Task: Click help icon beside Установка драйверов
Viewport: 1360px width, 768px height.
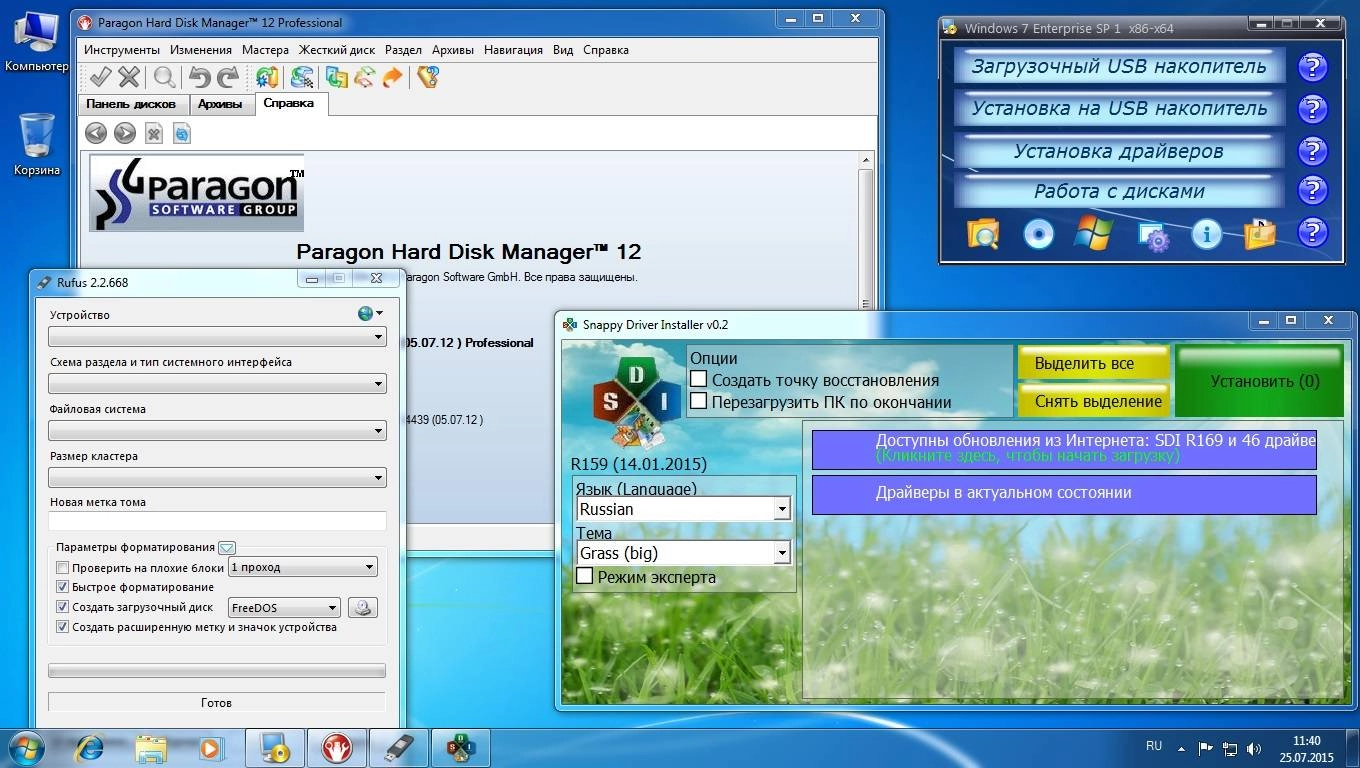Action: pos(1312,151)
